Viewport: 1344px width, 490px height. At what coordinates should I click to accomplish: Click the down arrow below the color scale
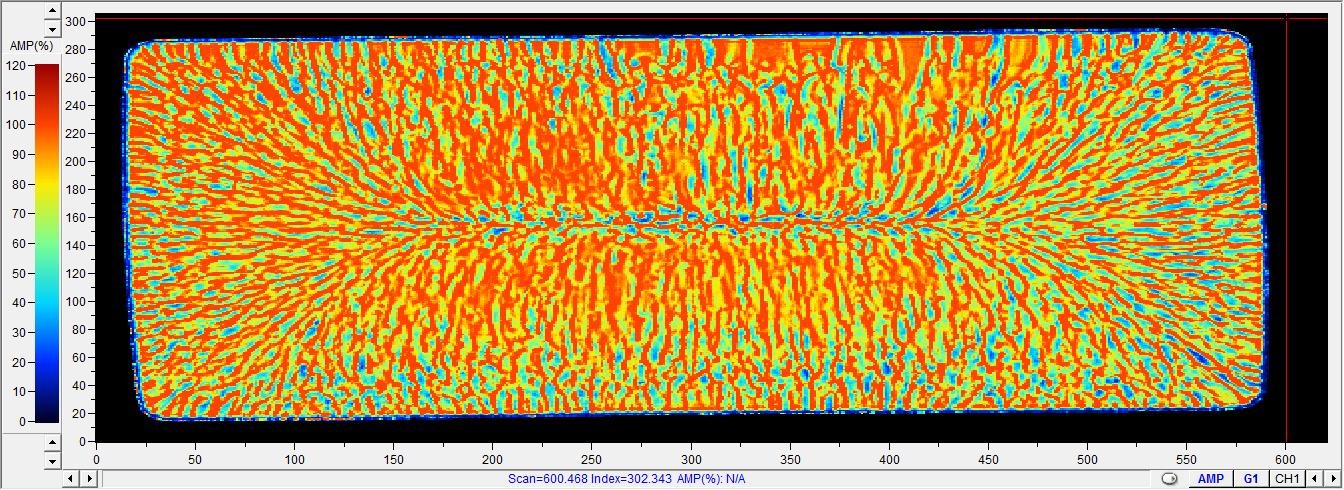(53, 460)
